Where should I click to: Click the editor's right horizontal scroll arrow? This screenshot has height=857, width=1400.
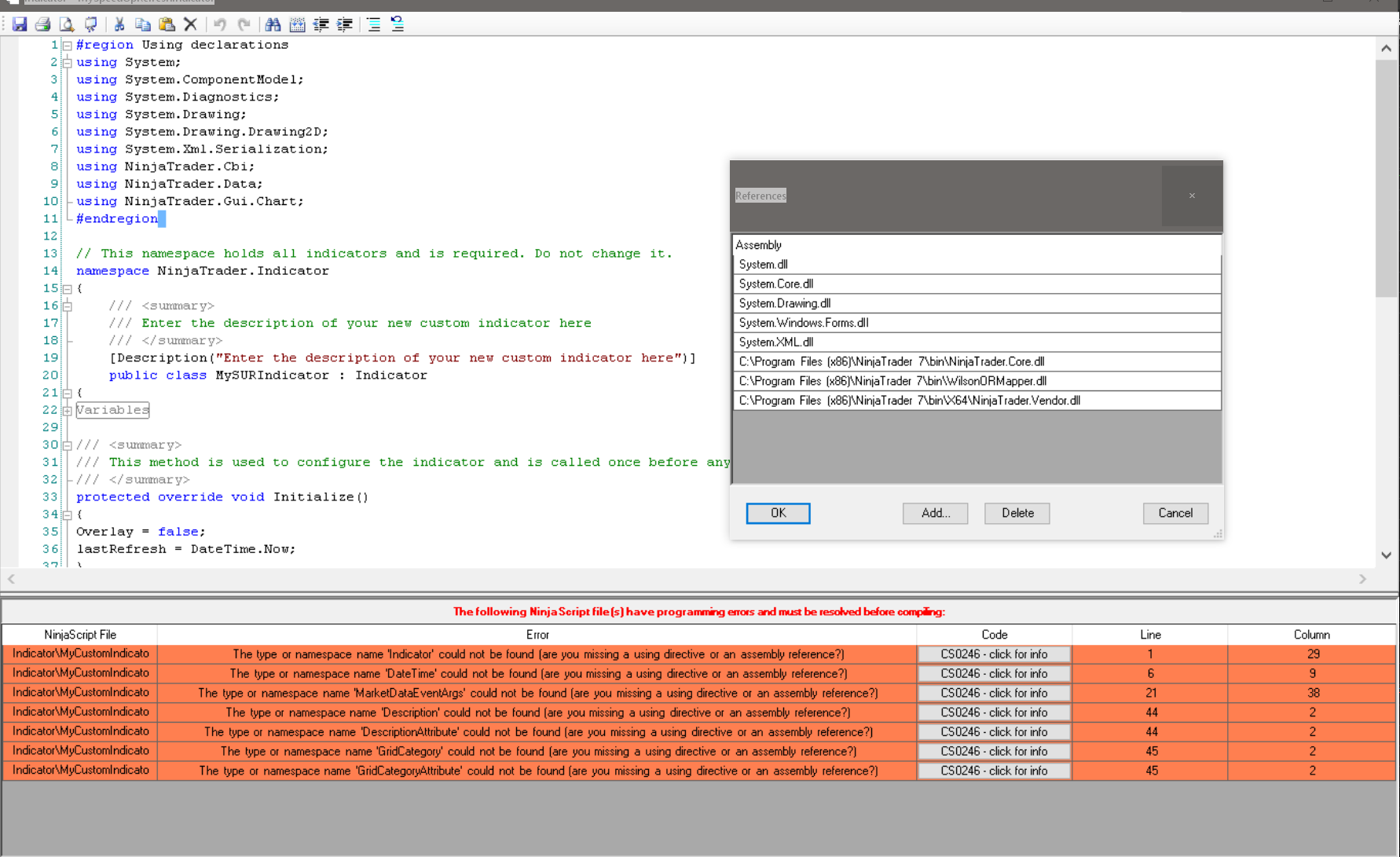(1362, 579)
